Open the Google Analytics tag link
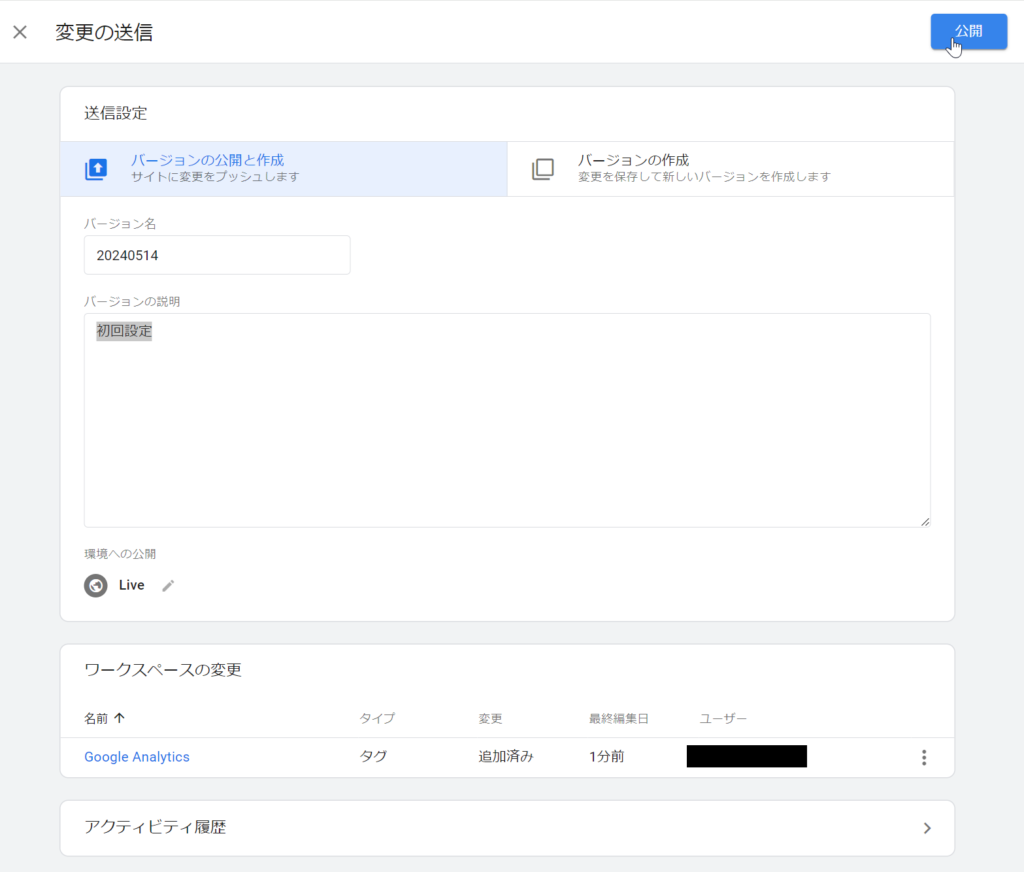The width and height of the screenshot is (1024, 872). point(137,757)
